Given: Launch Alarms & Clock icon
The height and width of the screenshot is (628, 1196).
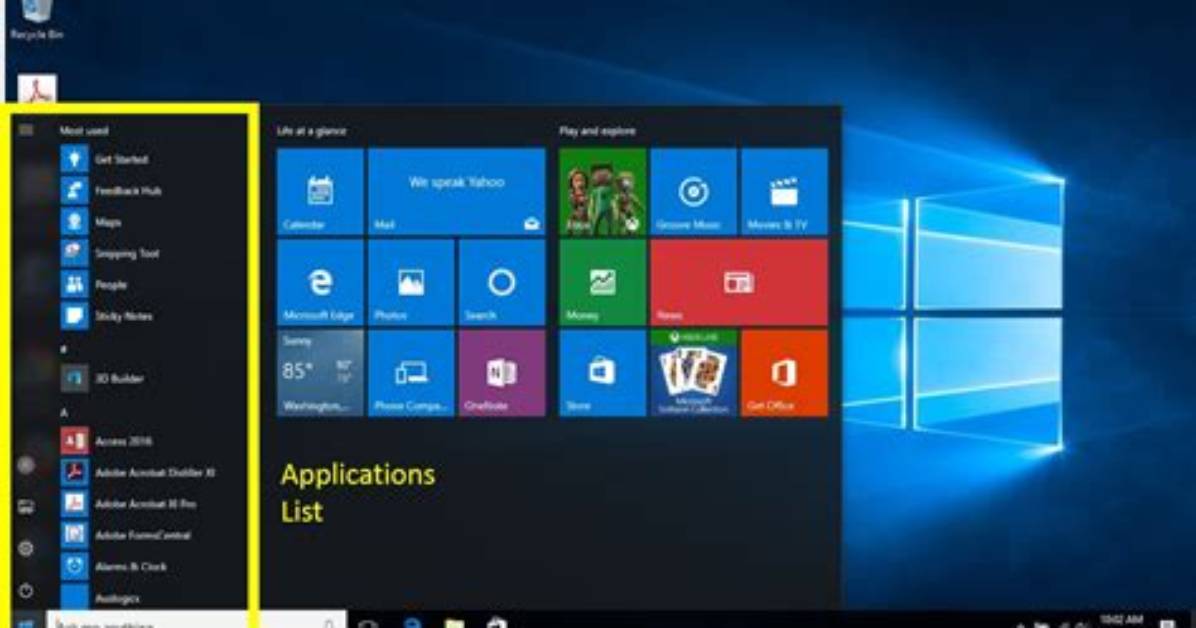Looking at the screenshot, I should click(75, 566).
